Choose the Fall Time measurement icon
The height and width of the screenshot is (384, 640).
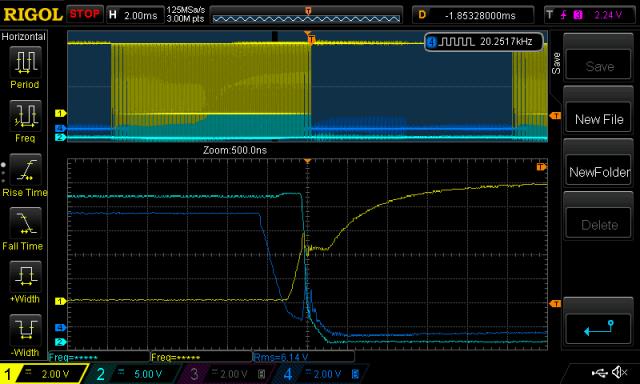point(25,223)
